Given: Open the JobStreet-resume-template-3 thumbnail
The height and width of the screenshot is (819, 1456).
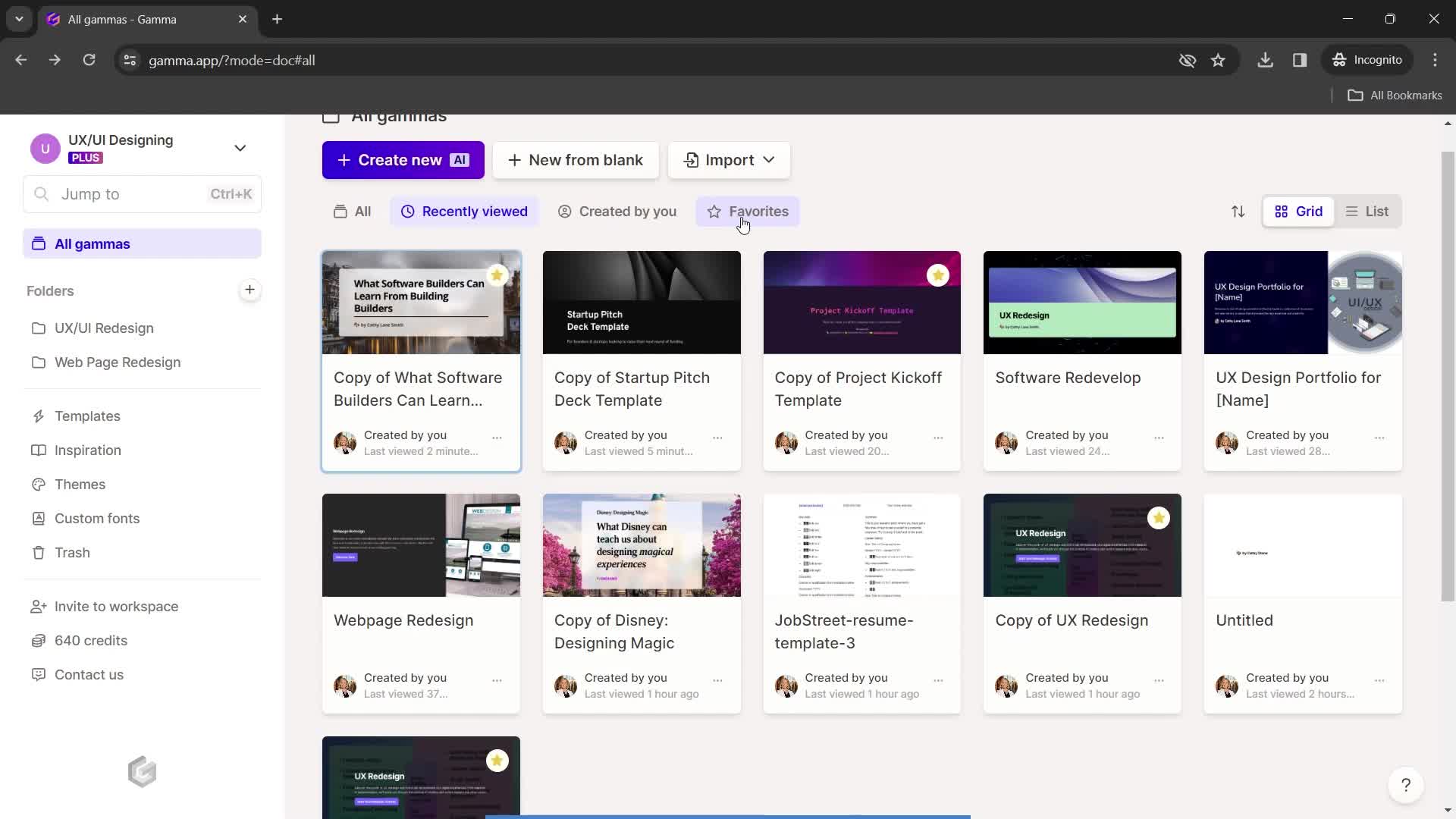Looking at the screenshot, I should (x=861, y=545).
